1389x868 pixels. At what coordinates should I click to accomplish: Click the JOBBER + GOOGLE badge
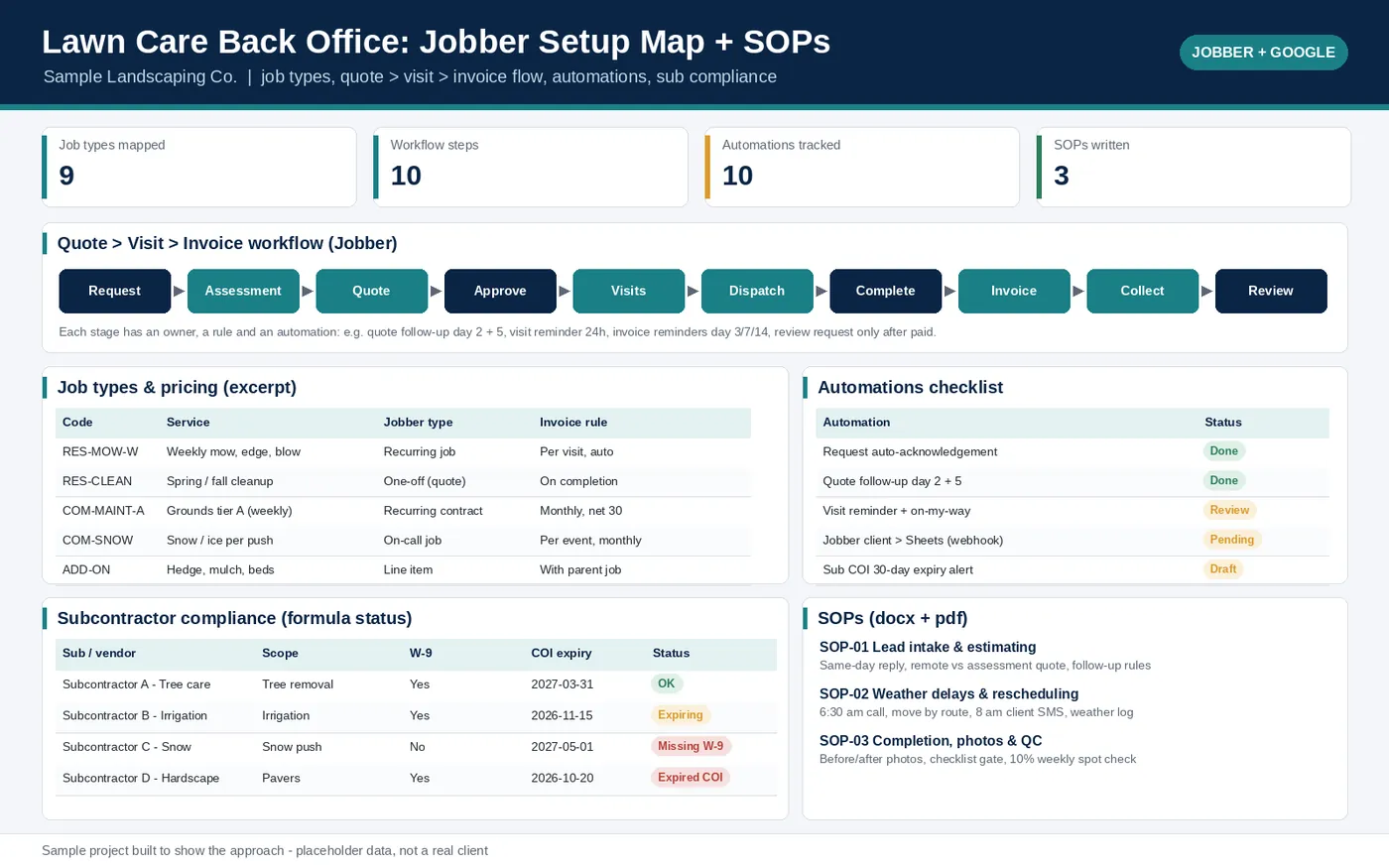(x=1263, y=53)
